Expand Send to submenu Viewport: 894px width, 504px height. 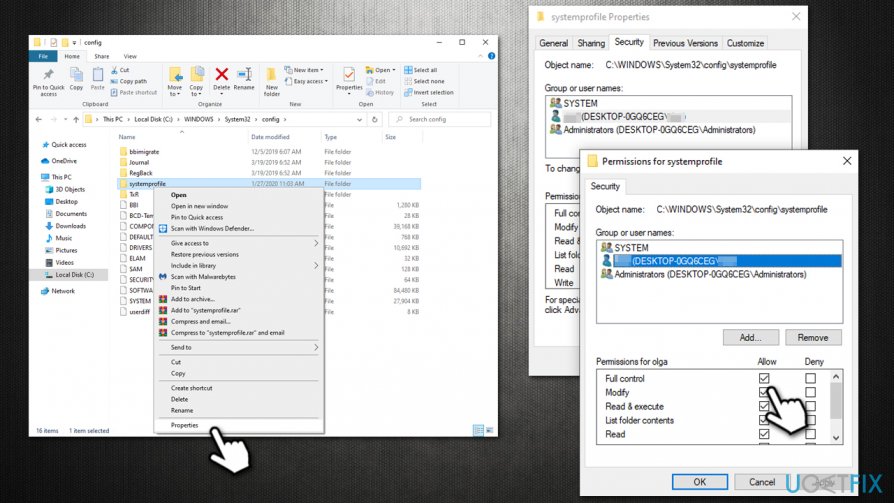[316, 347]
